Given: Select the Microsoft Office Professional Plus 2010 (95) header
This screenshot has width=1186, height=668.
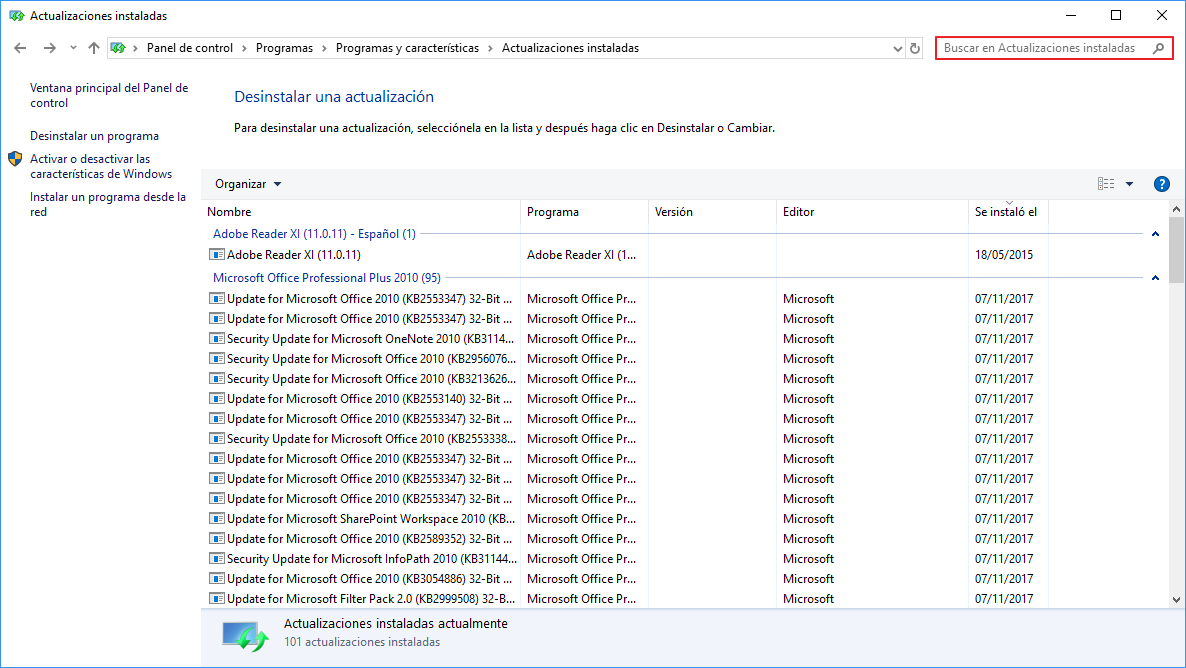Looking at the screenshot, I should (x=327, y=278).
